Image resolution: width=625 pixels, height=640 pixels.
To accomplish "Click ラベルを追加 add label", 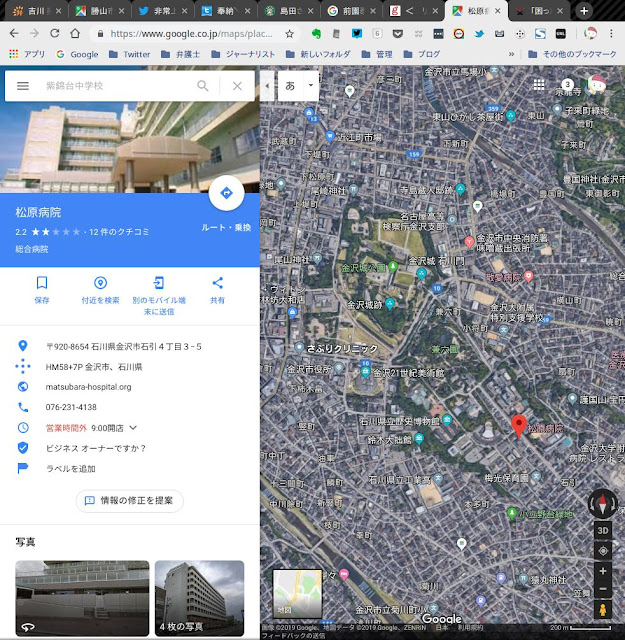I will pos(71,469).
